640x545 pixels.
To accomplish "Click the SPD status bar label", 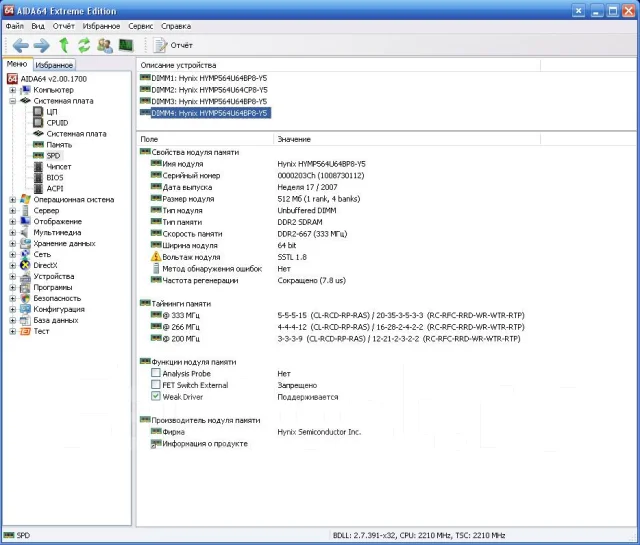I will 23,535.
